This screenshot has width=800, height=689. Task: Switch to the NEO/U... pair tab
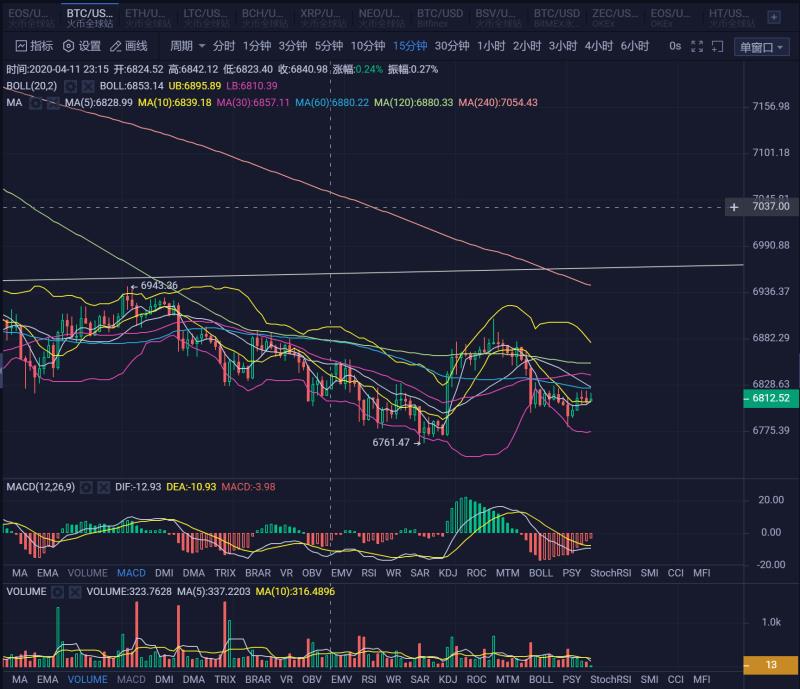click(x=381, y=17)
